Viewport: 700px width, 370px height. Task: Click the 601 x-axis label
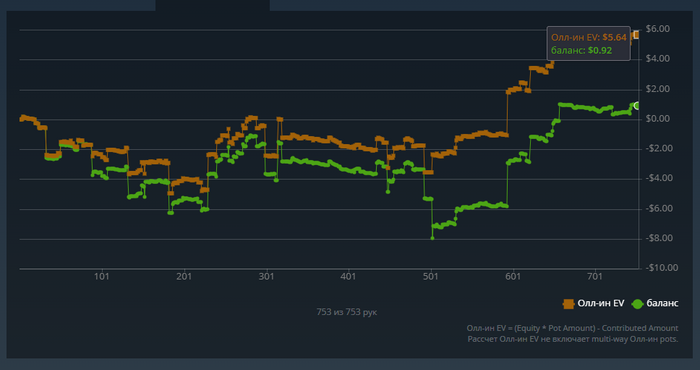point(513,277)
